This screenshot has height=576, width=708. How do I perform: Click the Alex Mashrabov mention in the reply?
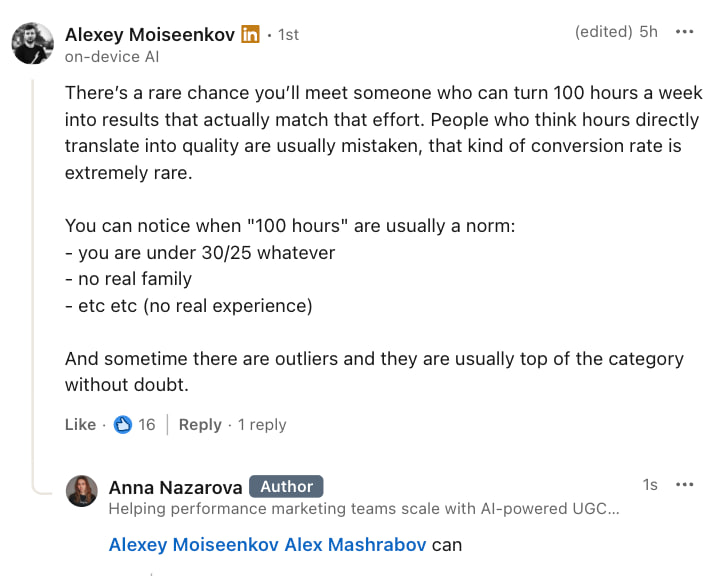point(355,545)
